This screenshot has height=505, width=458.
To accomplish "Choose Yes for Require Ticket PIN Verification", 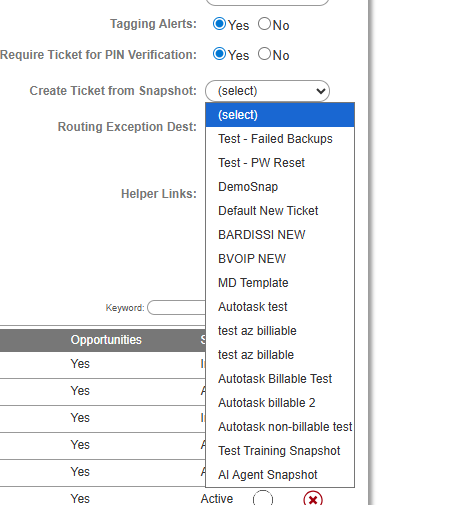I will [x=219, y=54].
